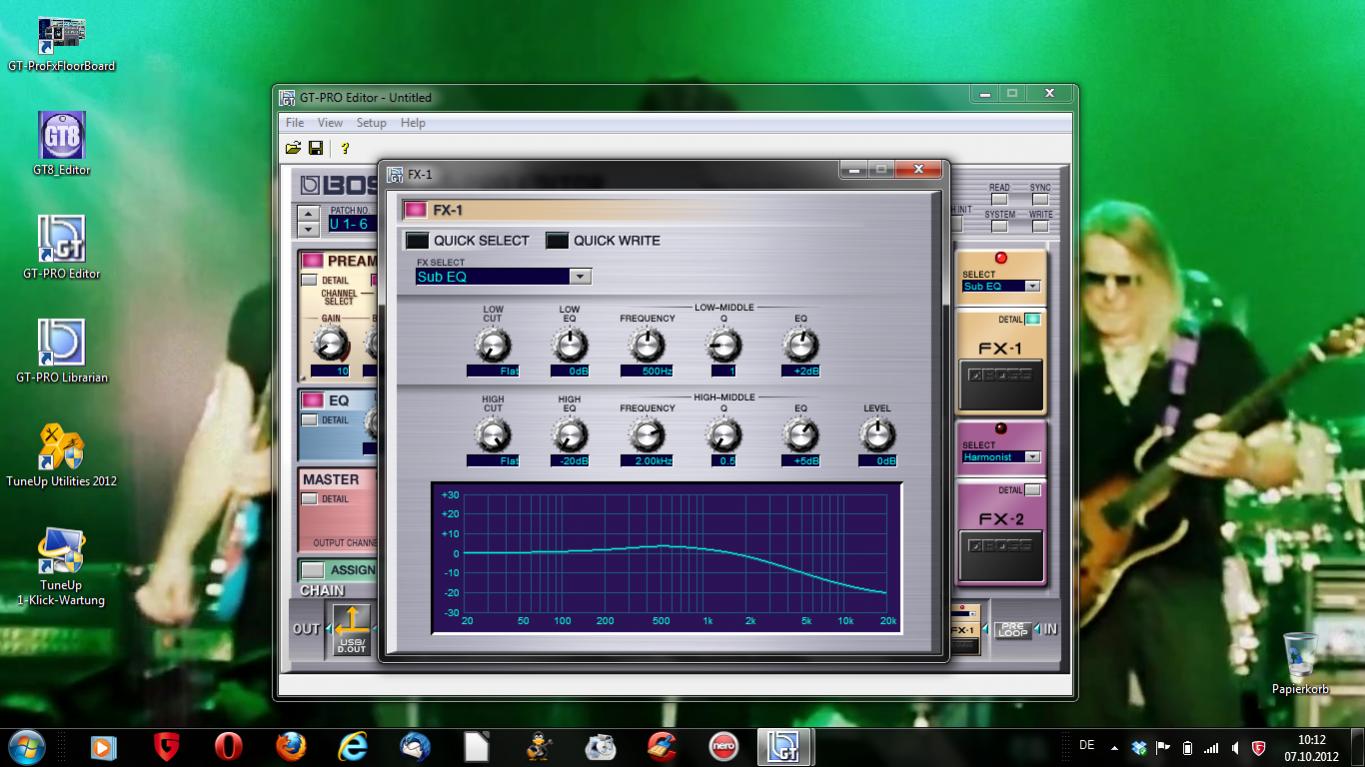Click the LEVEL knob
1365x767 pixels.
[x=877, y=435]
